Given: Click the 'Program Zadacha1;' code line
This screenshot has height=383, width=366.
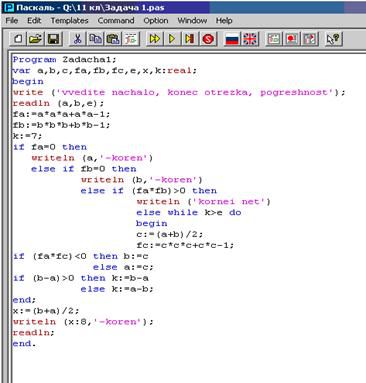Looking at the screenshot, I should point(64,60).
